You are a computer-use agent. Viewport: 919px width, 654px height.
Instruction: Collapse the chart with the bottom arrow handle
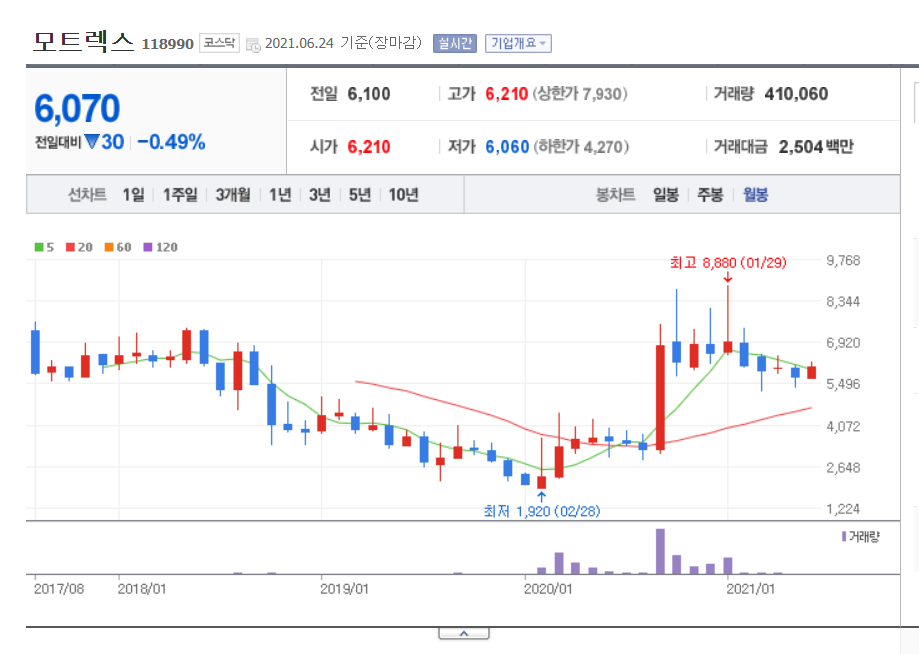(464, 633)
